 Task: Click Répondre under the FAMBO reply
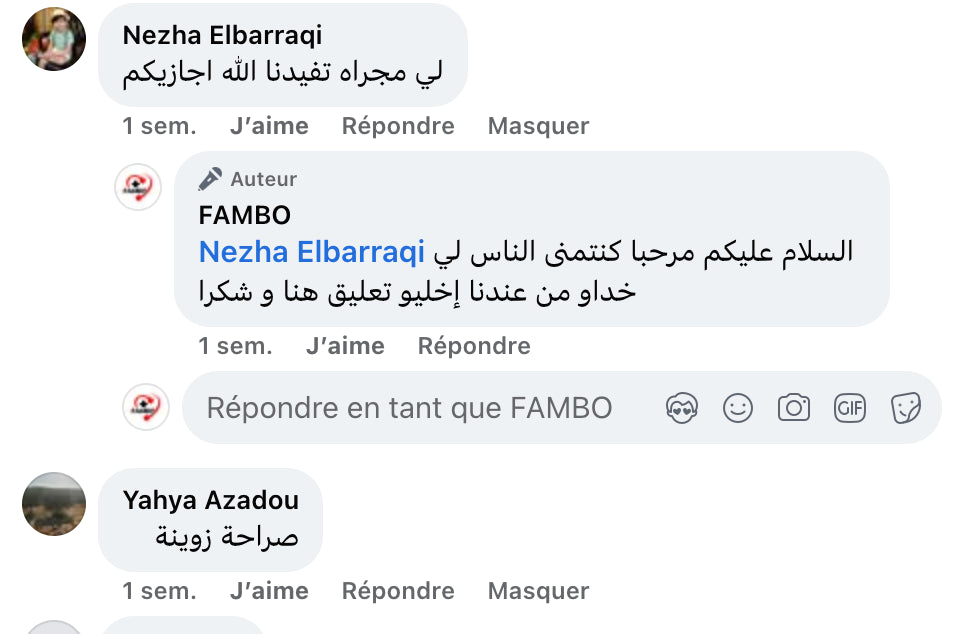[474, 346]
